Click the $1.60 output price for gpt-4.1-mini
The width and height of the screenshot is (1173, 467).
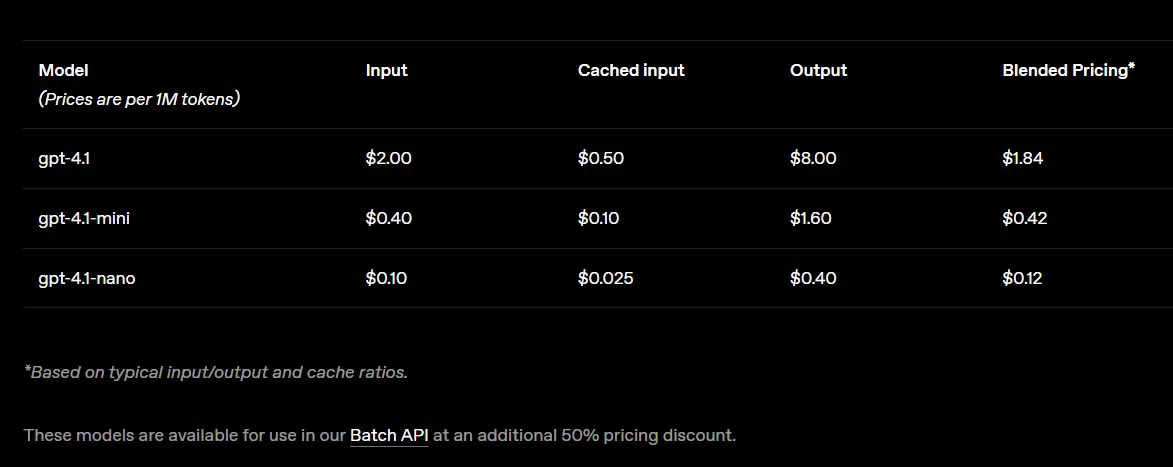tap(810, 218)
